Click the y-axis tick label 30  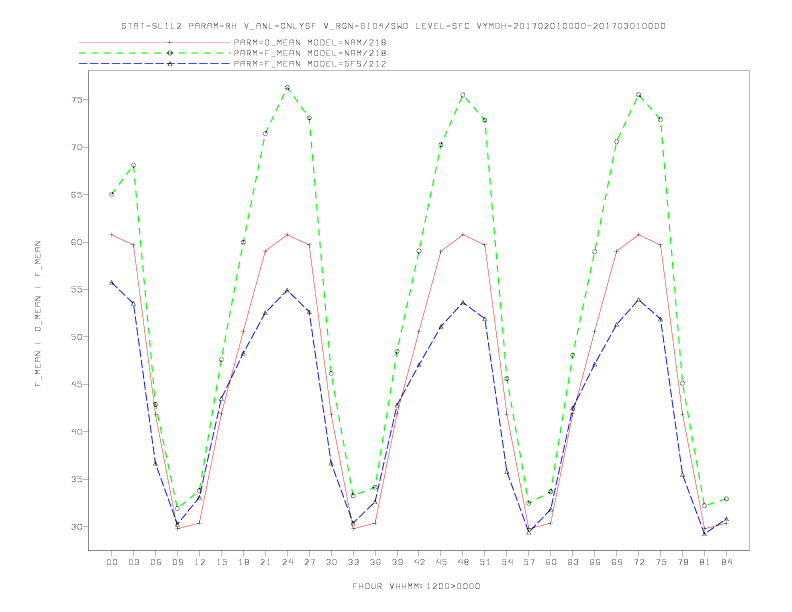[76, 527]
